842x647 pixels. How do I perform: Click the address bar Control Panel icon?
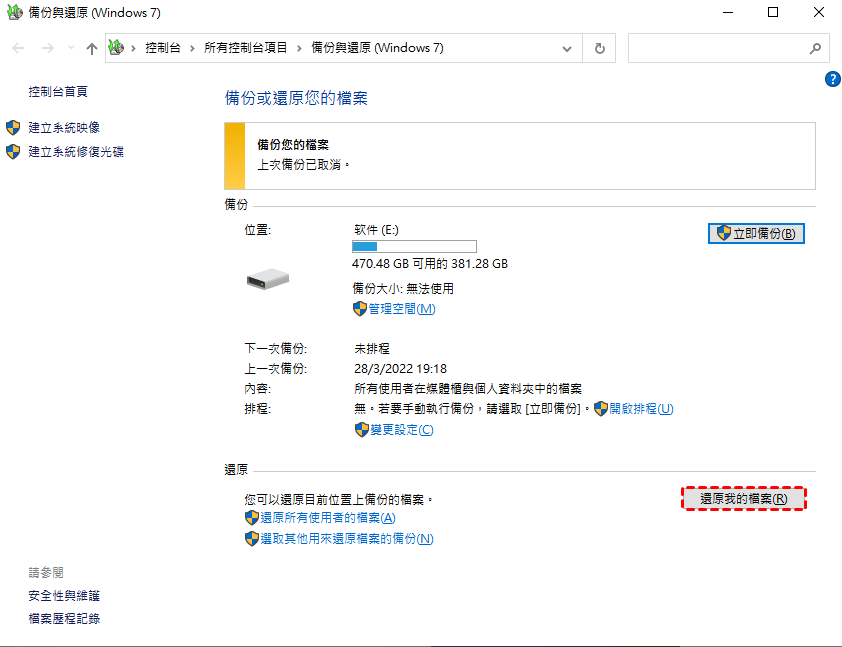click(116, 48)
